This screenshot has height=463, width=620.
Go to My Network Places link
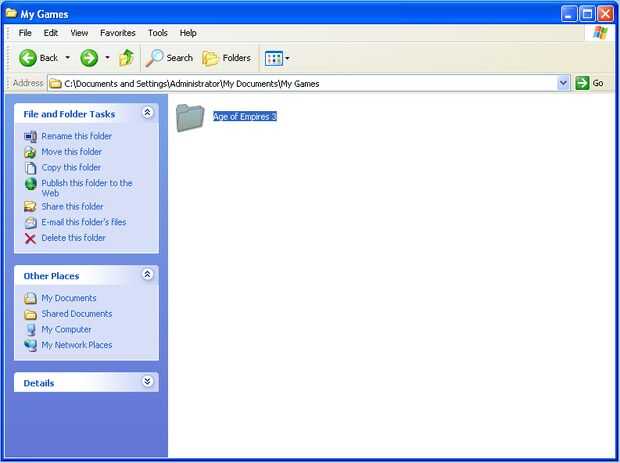tap(77, 345)
